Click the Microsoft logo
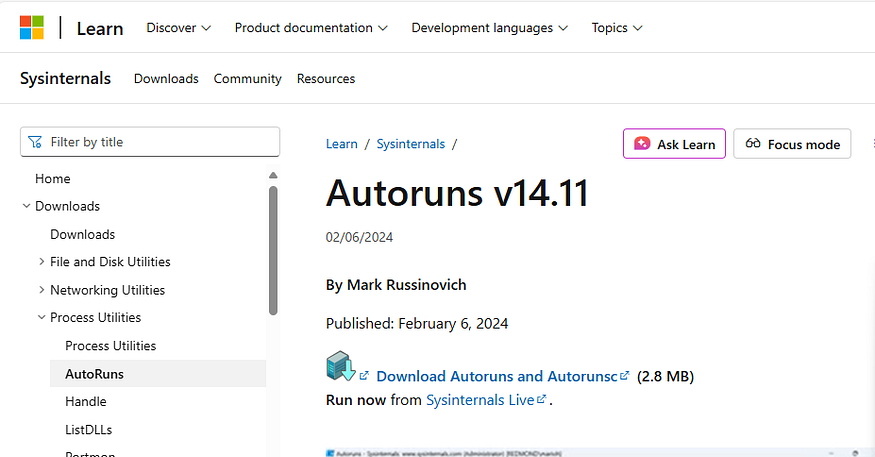The width and height of the screenshot is (875, 457). pos(32,27)
